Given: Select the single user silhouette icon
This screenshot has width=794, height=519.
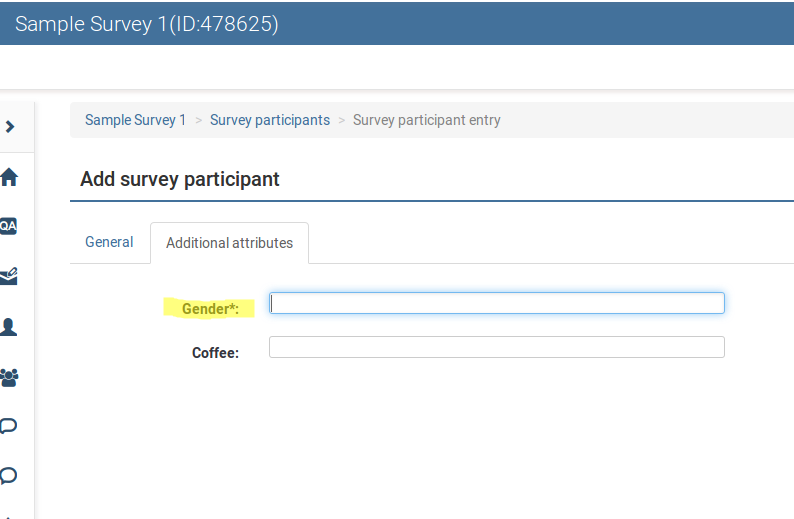Looking at the screenshot, I should click(9, 327).
